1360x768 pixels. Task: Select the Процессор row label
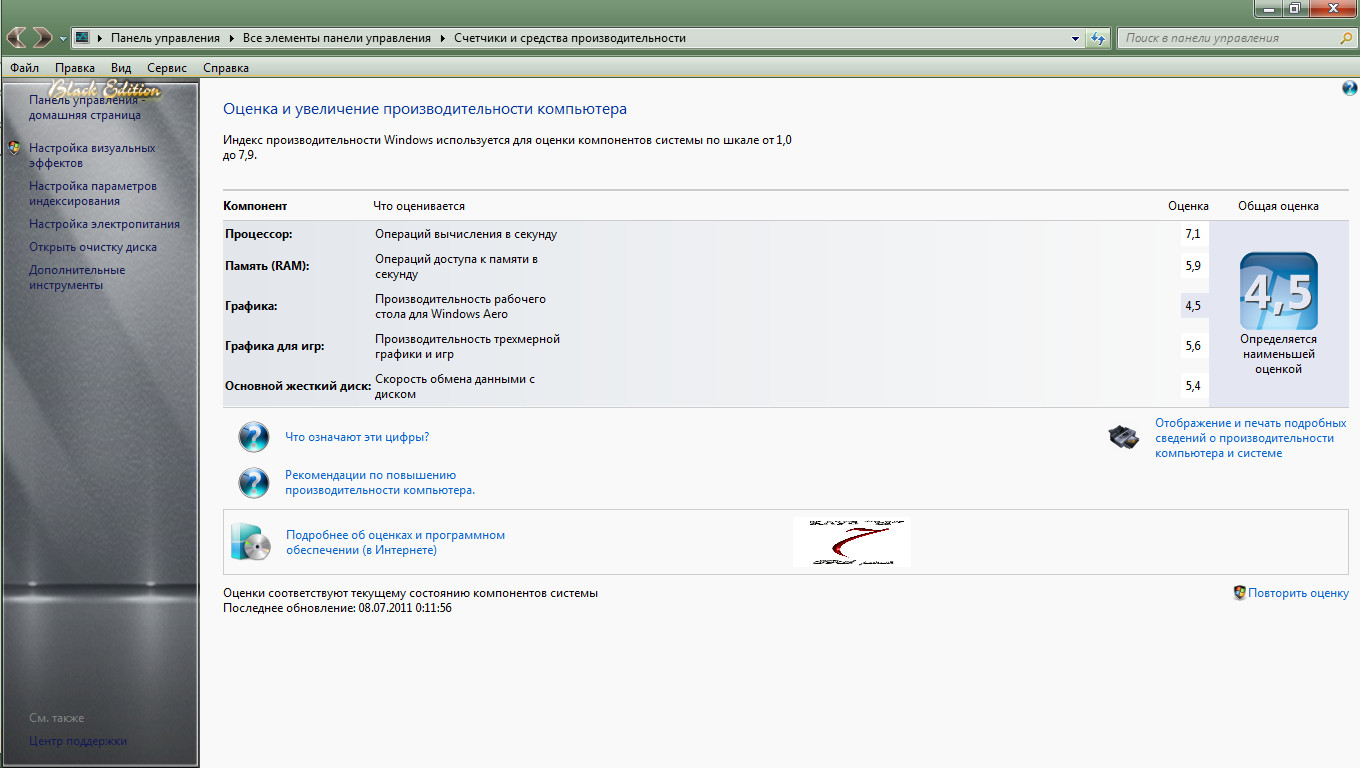259,234
